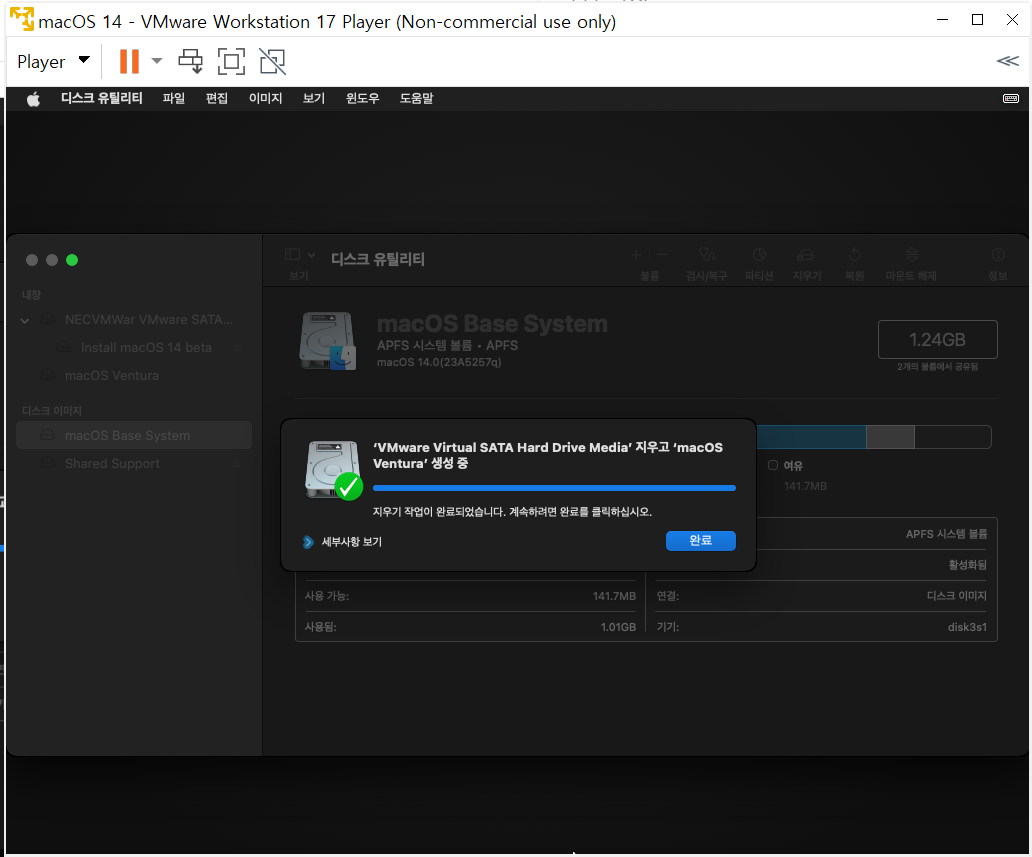This screenshot has width=1032, height=857.
Task: Open the sidebar 보기 toolbar icon
Action: pos(292,255)
